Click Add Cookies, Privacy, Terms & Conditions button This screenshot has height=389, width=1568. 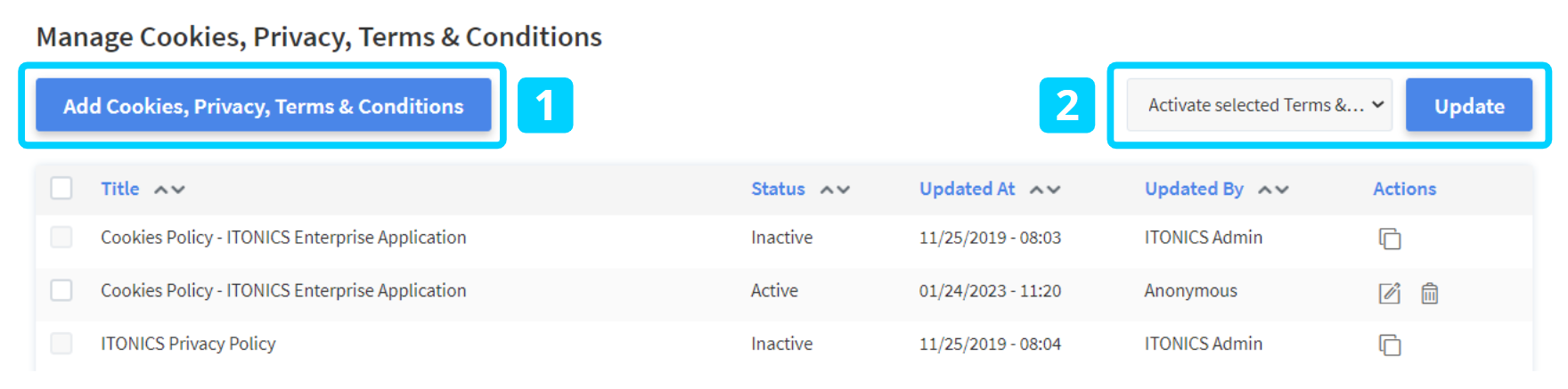pyautogui.click(x=263, y=105)
